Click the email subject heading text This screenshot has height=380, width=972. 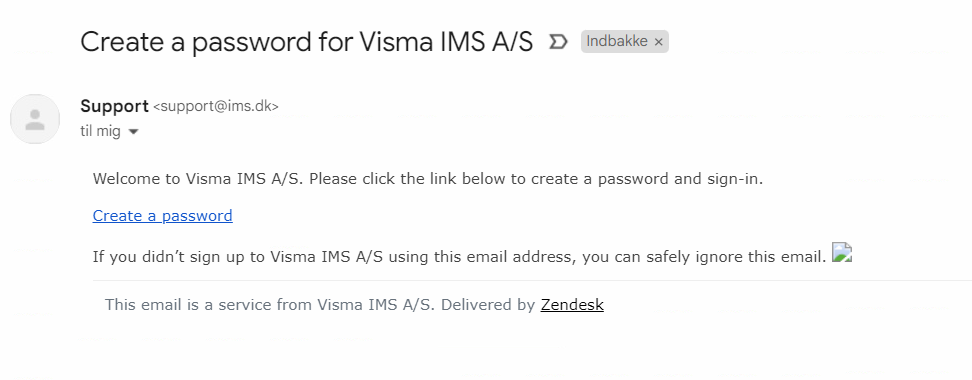(x=306, y=42)
